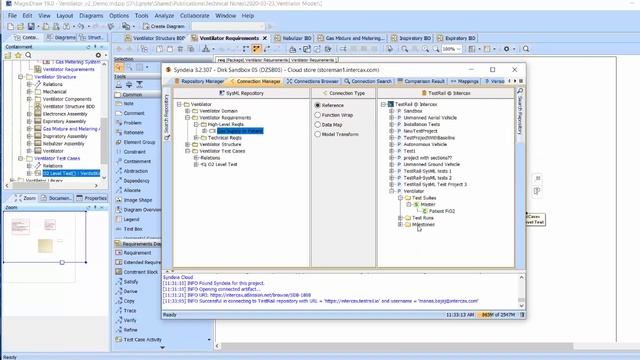This screenshot has width=640, height=360.
Task: Switch to Comparison Result tab
Action: point(421,81)
